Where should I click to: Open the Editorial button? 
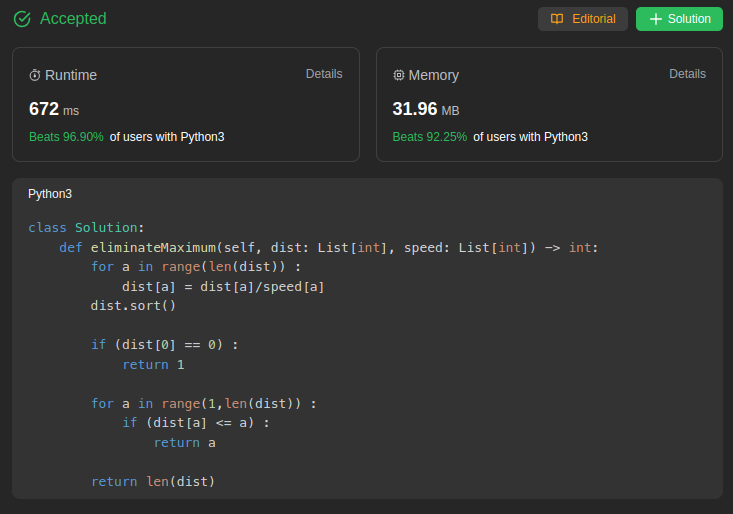tap(583, 19)
